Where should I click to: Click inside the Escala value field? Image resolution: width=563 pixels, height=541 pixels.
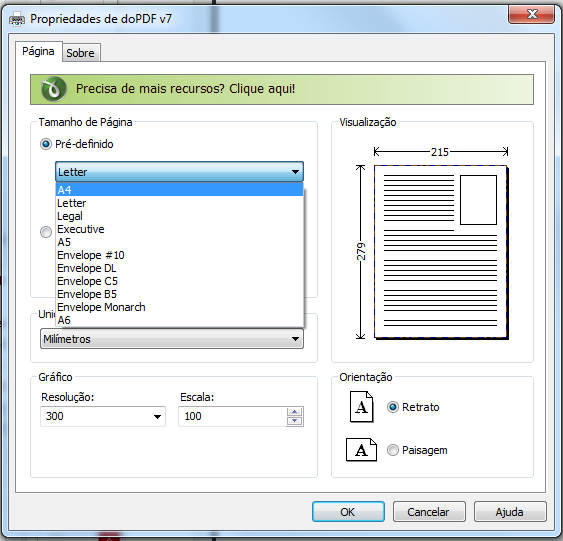233,416
